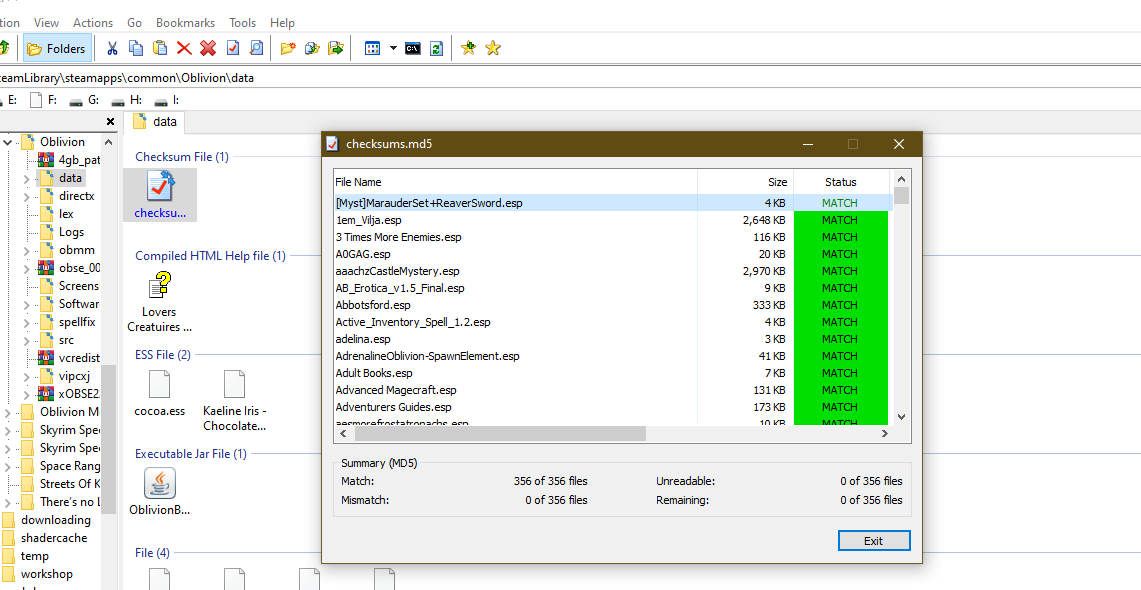Viewport: 1141px width, 590px height.
Task: Click the checksum list scroll-down arrow
Action: click(x=902, y=417)
